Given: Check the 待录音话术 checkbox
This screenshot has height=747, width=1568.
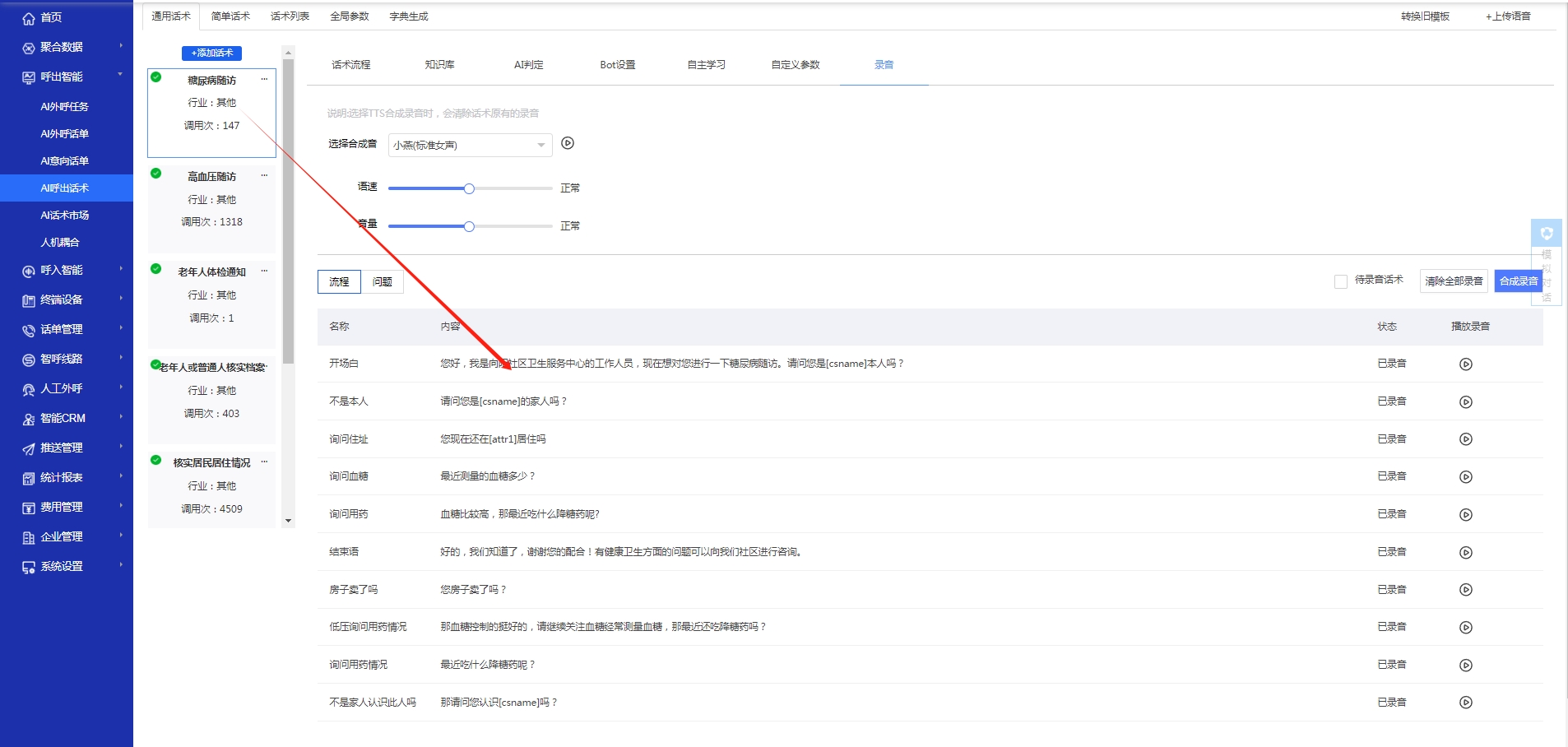Looking at the screenshot, I should point(1338,281).
